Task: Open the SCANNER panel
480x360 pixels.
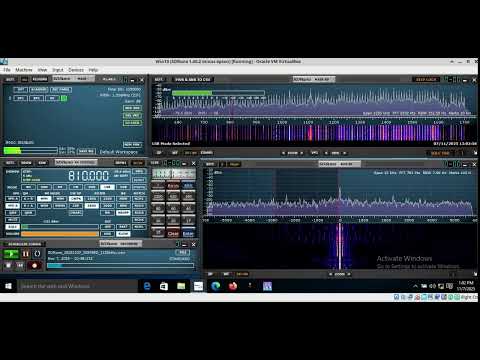Action: (39, 90)
